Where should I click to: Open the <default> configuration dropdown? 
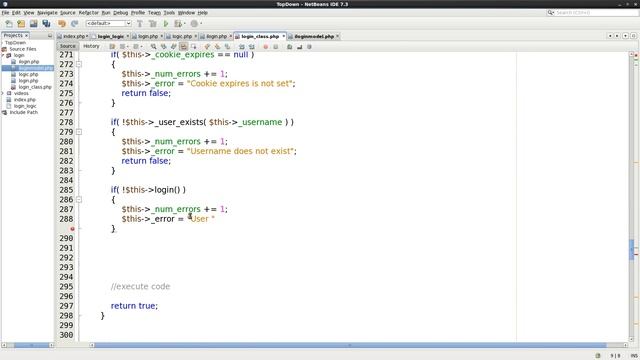pyautogui.click(x=109, y=23)
